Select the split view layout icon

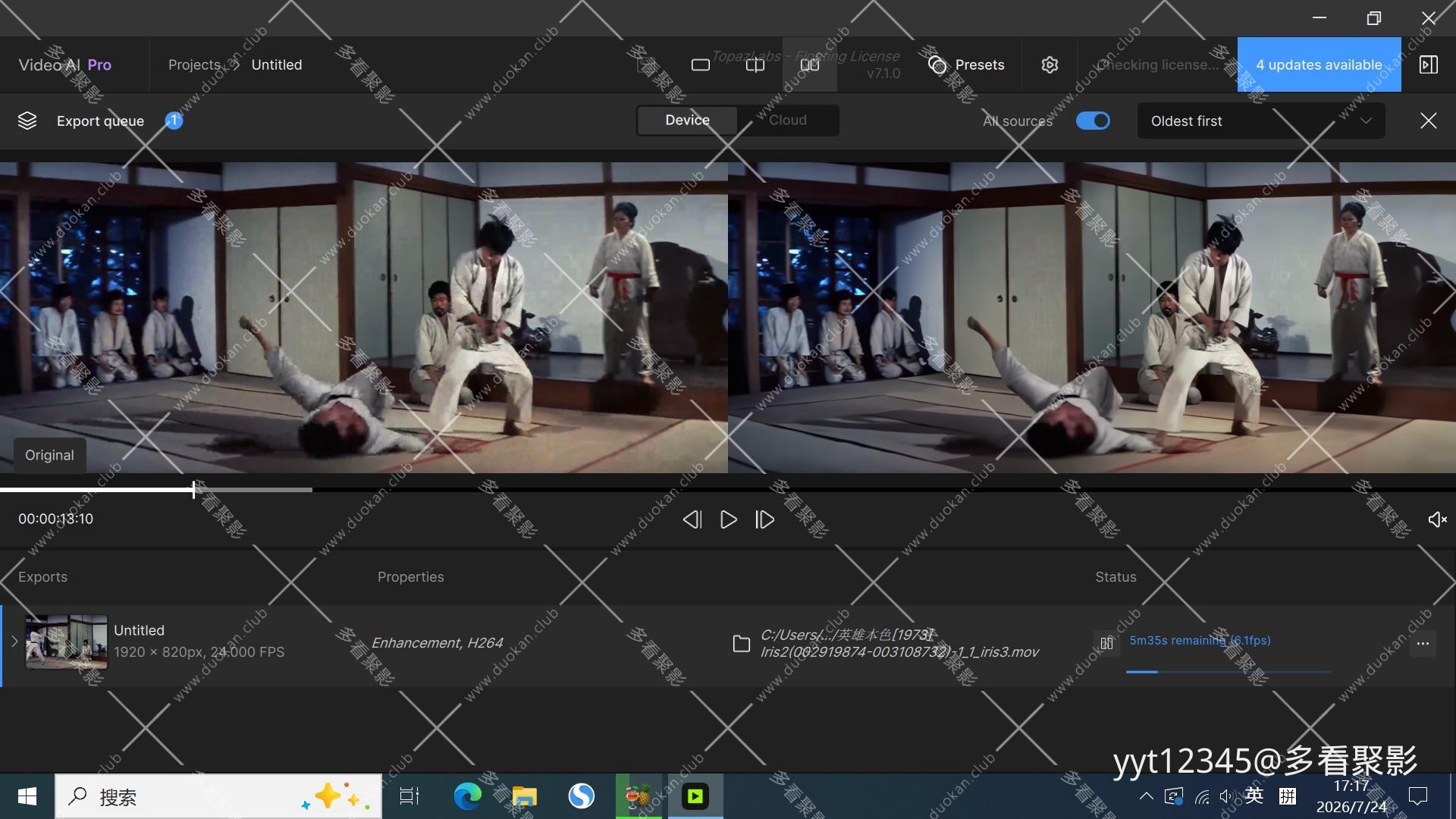pos(755,65)
